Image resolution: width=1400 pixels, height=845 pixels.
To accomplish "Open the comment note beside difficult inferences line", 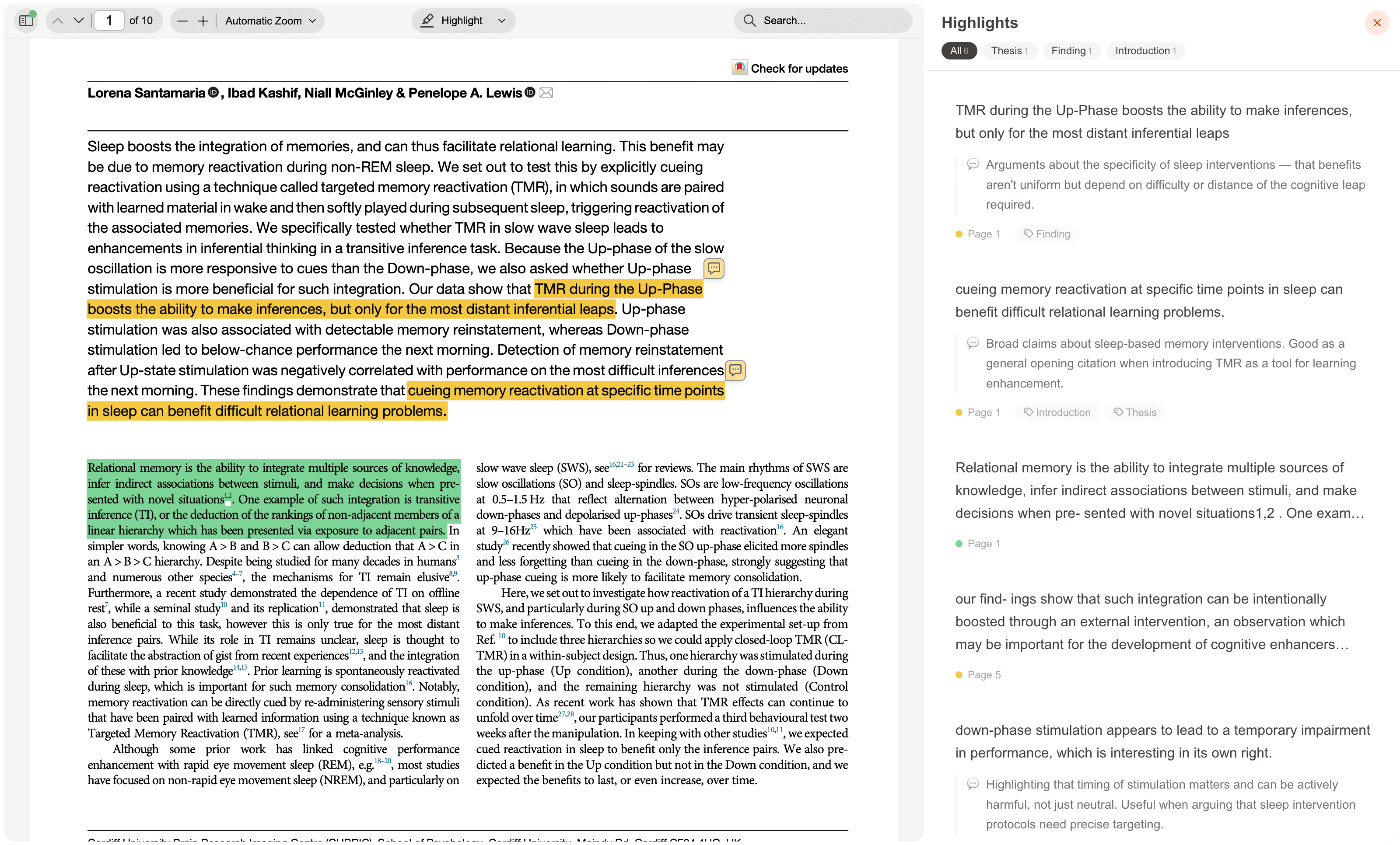I will pyautogui.click(x=735, y=370).
